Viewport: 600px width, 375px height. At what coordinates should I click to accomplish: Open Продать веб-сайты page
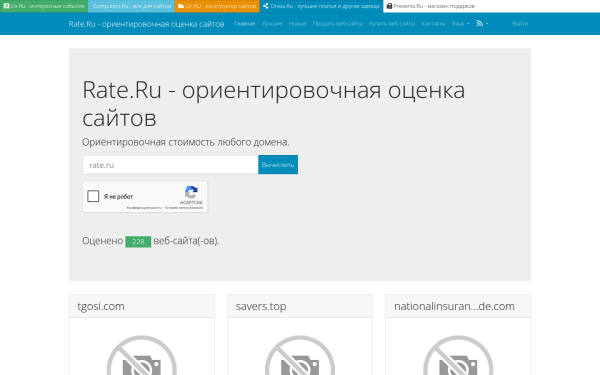coord(338,24)
